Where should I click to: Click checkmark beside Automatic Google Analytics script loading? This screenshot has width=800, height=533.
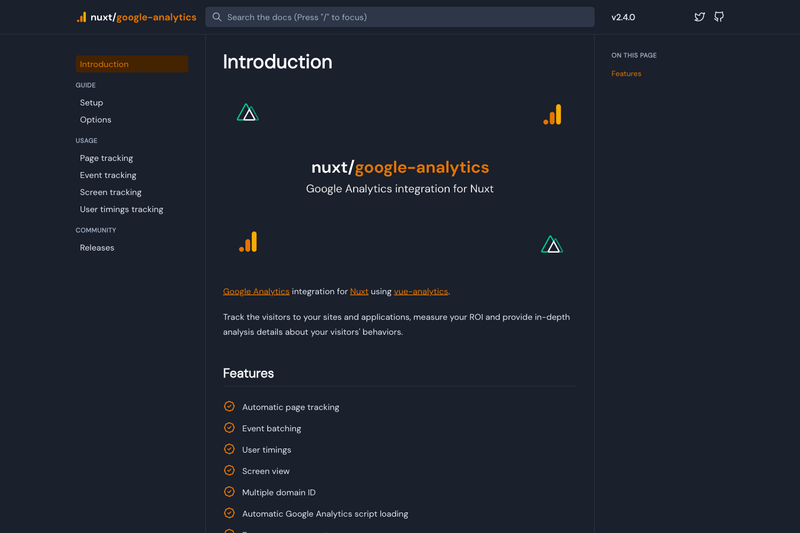(229, 514)
